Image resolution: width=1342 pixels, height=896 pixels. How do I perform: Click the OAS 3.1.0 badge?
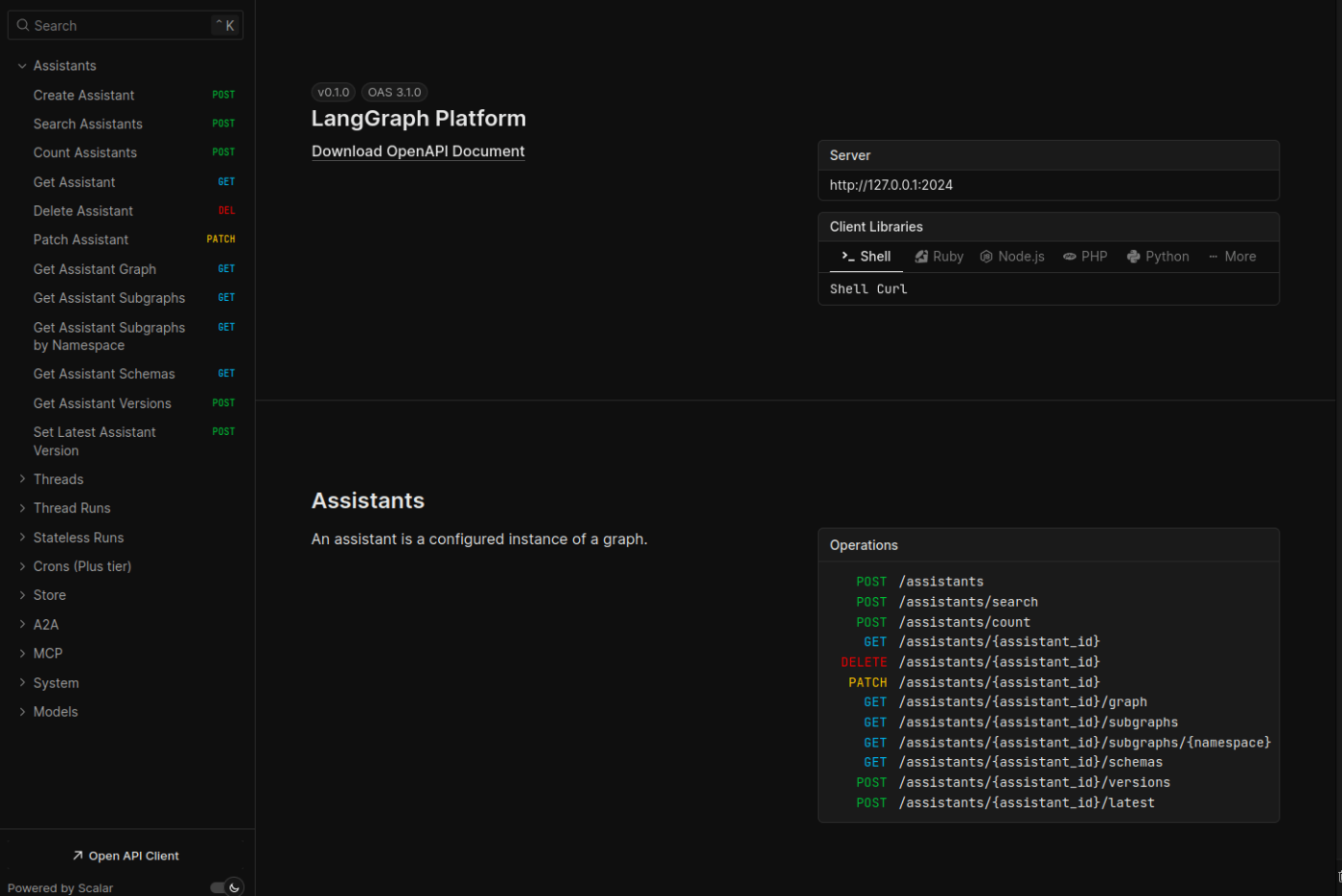pos(394,92)
